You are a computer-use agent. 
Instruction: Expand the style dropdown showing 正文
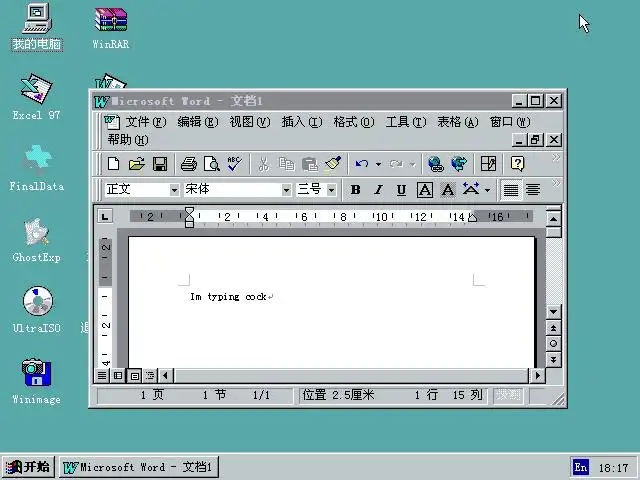pos(174,190)
